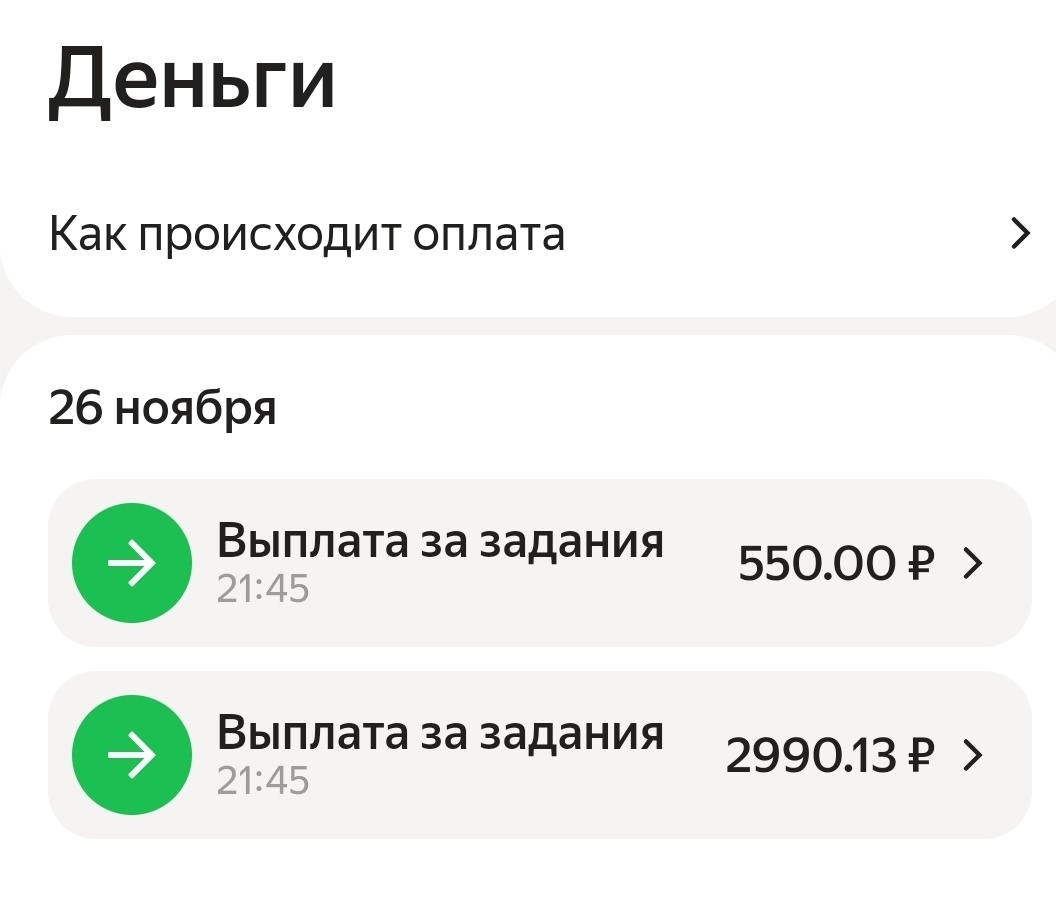This screenshot has height=900, width=1056.
Task: Tap the green transfer icon beside the second Выплата entry
Action: click(x=131, y=755)
